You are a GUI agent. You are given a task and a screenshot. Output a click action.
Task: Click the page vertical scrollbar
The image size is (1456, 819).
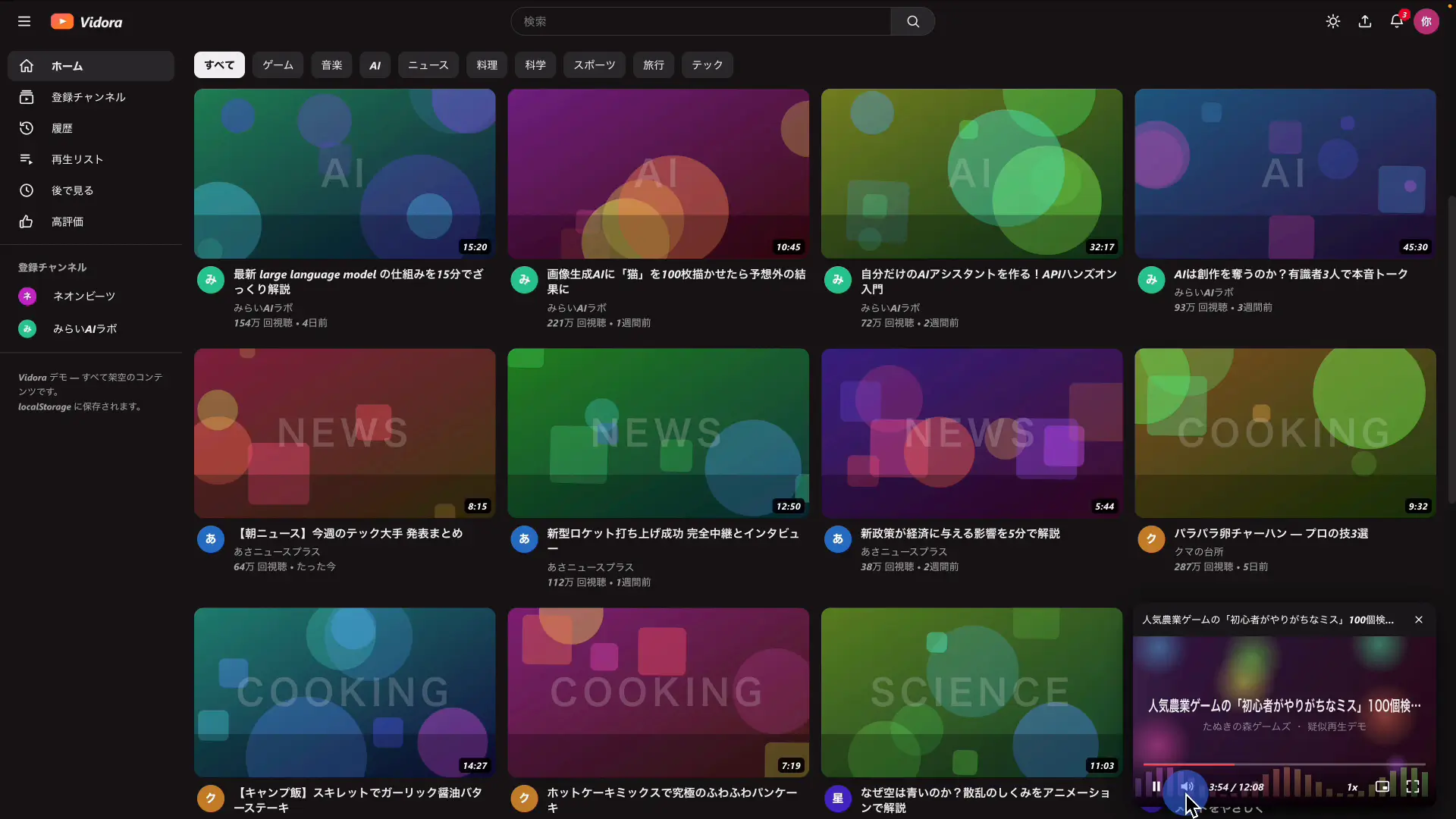tap(1451, 349)
